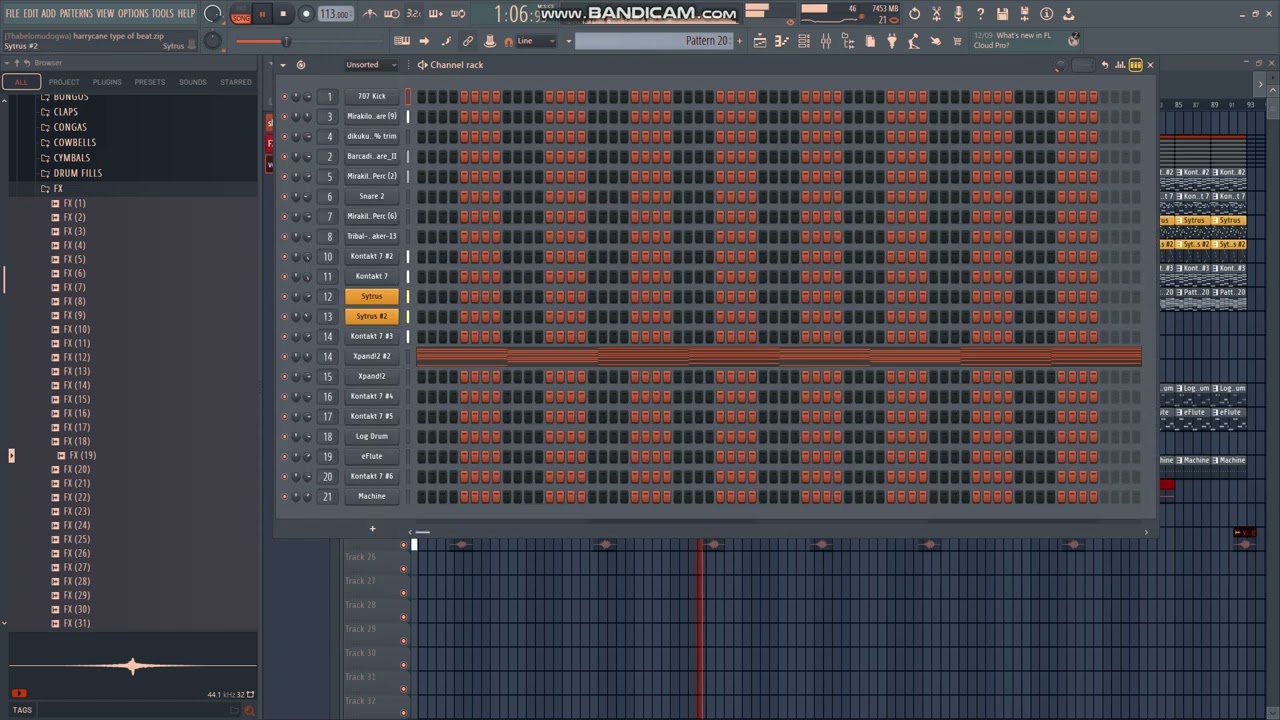The height and width of the screenshot is (720, 1280).
Task: Switch to the SOUNDS browser tab
Action: [x=192, y=82]
